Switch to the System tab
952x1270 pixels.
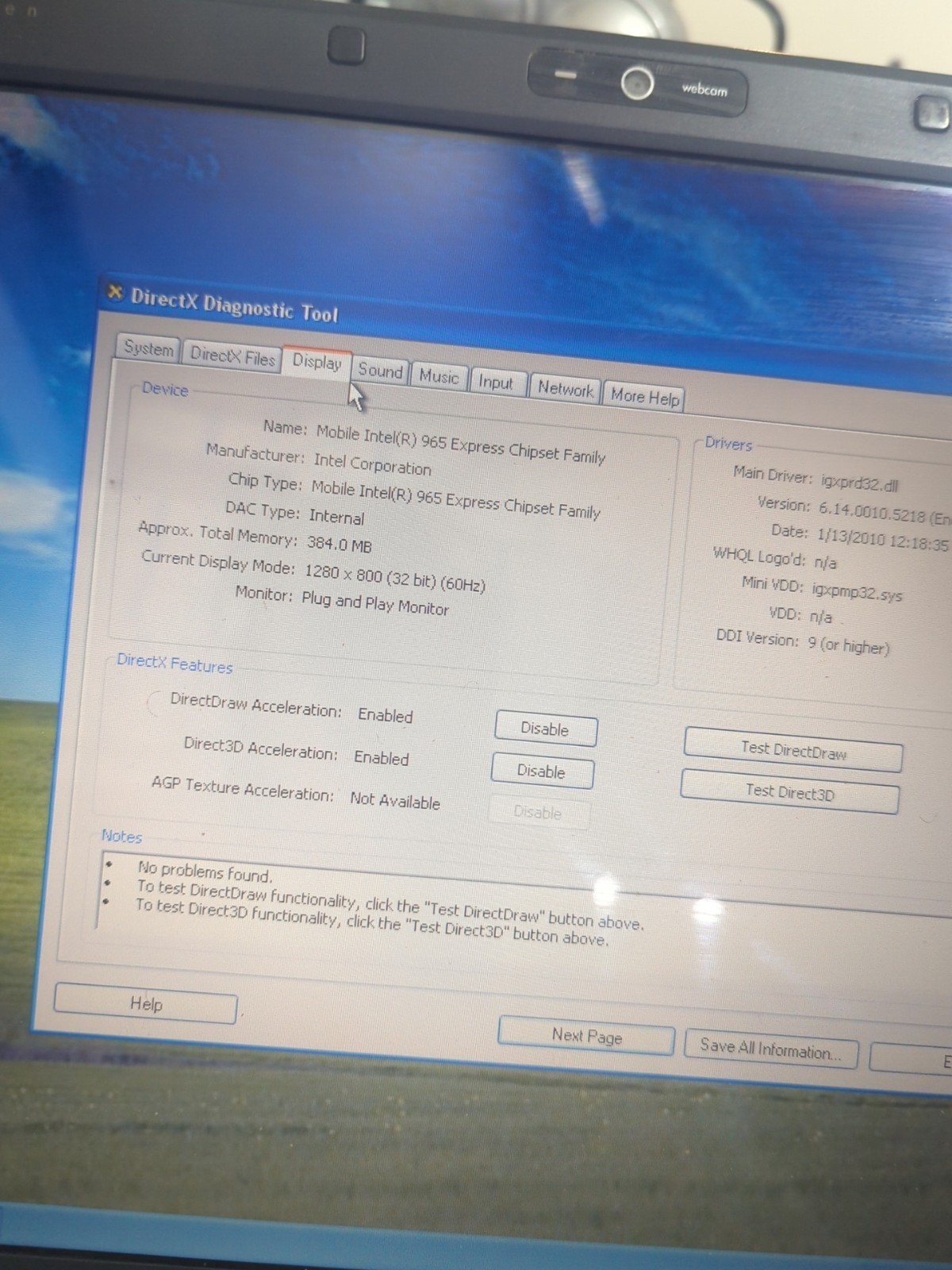click(148, 348)
